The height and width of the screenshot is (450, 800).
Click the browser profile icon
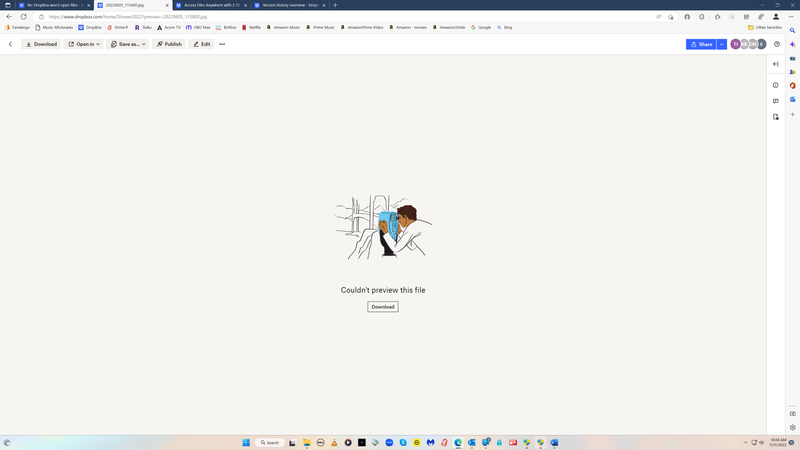click(x=776, y=17)
